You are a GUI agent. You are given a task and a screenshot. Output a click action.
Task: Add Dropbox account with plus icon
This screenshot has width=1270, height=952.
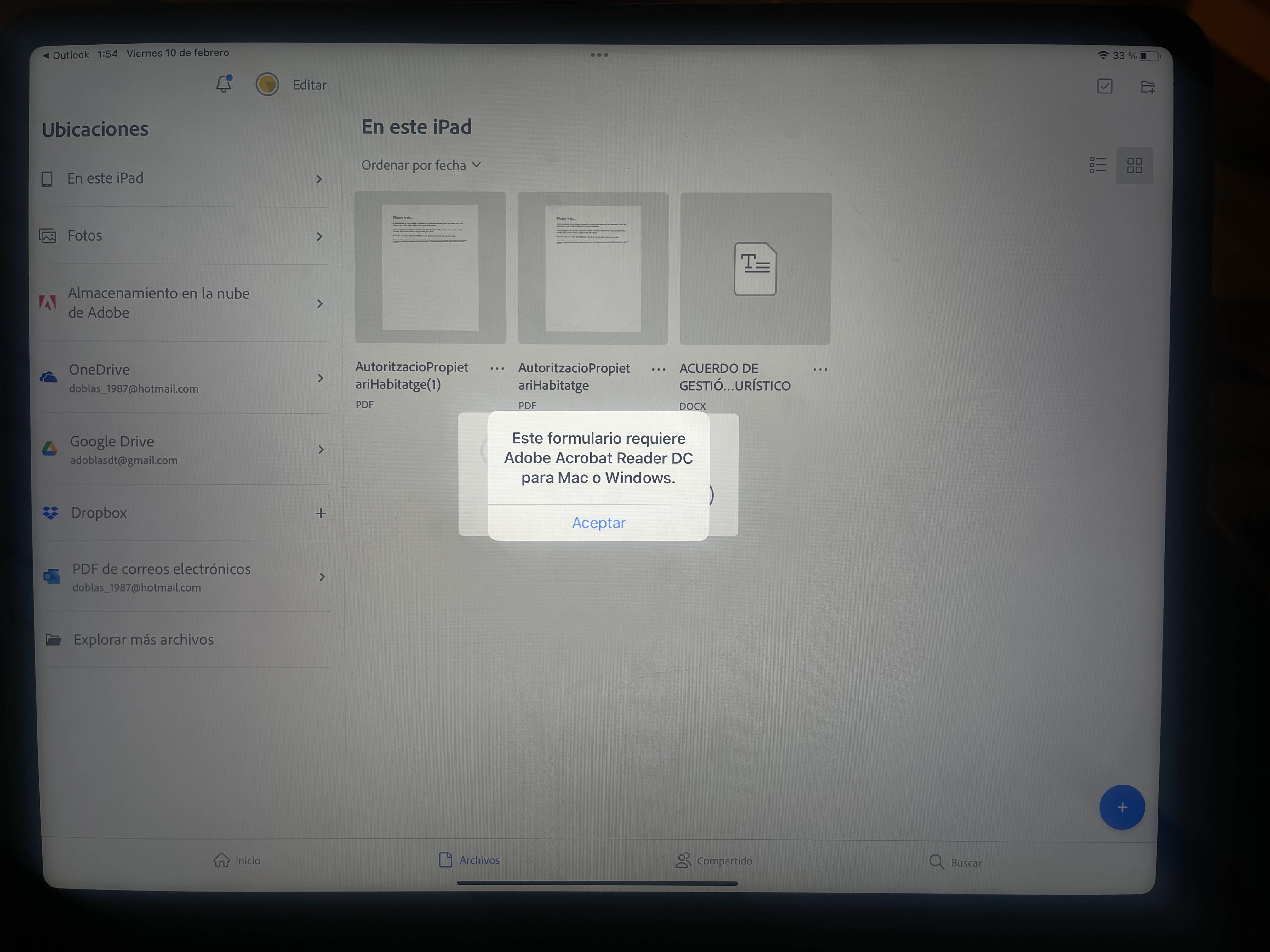(x=321, y=513)
